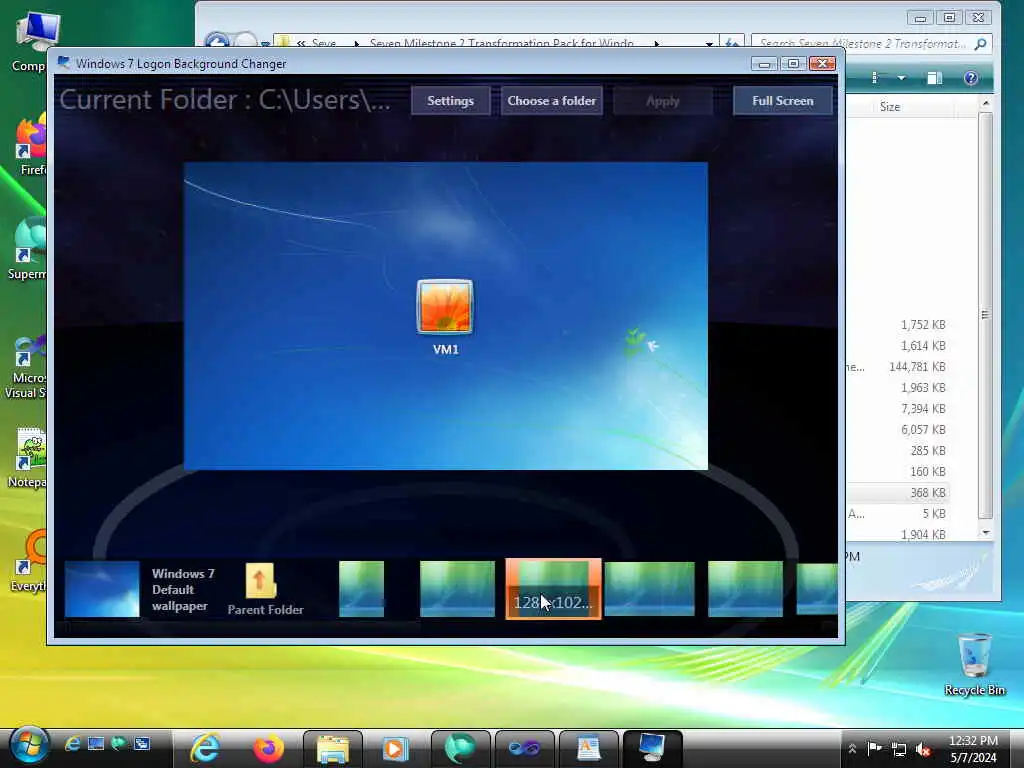Click the Action Center flag tray icon
This screenshot has width=1024, height=768.
[x=874, y=748]
